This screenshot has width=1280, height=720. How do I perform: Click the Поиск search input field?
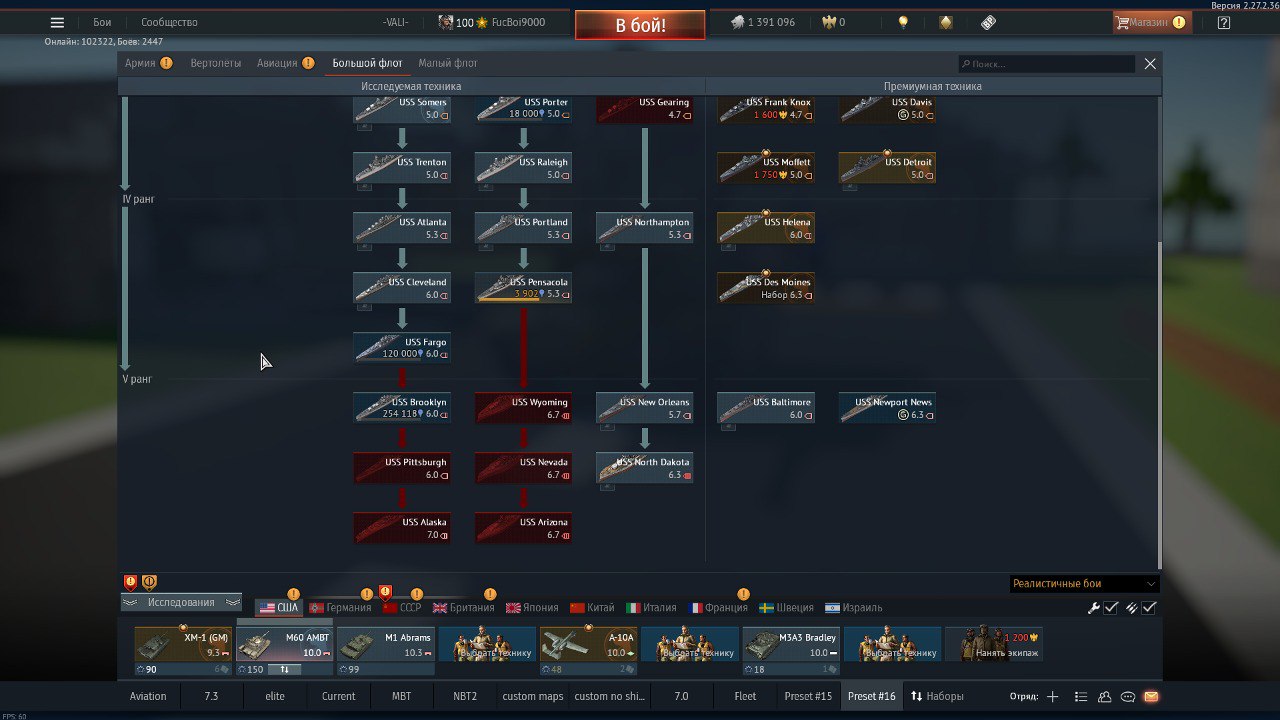click(1047, 64)
